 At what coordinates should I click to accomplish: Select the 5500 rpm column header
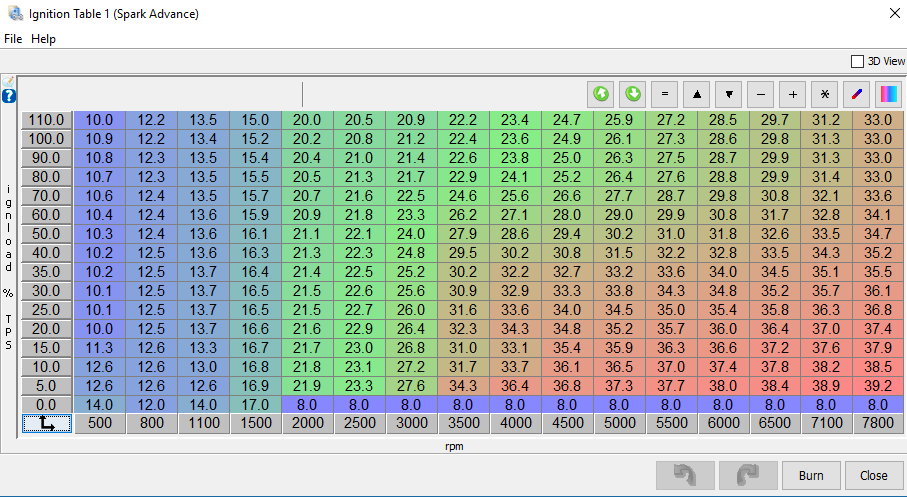671,424
